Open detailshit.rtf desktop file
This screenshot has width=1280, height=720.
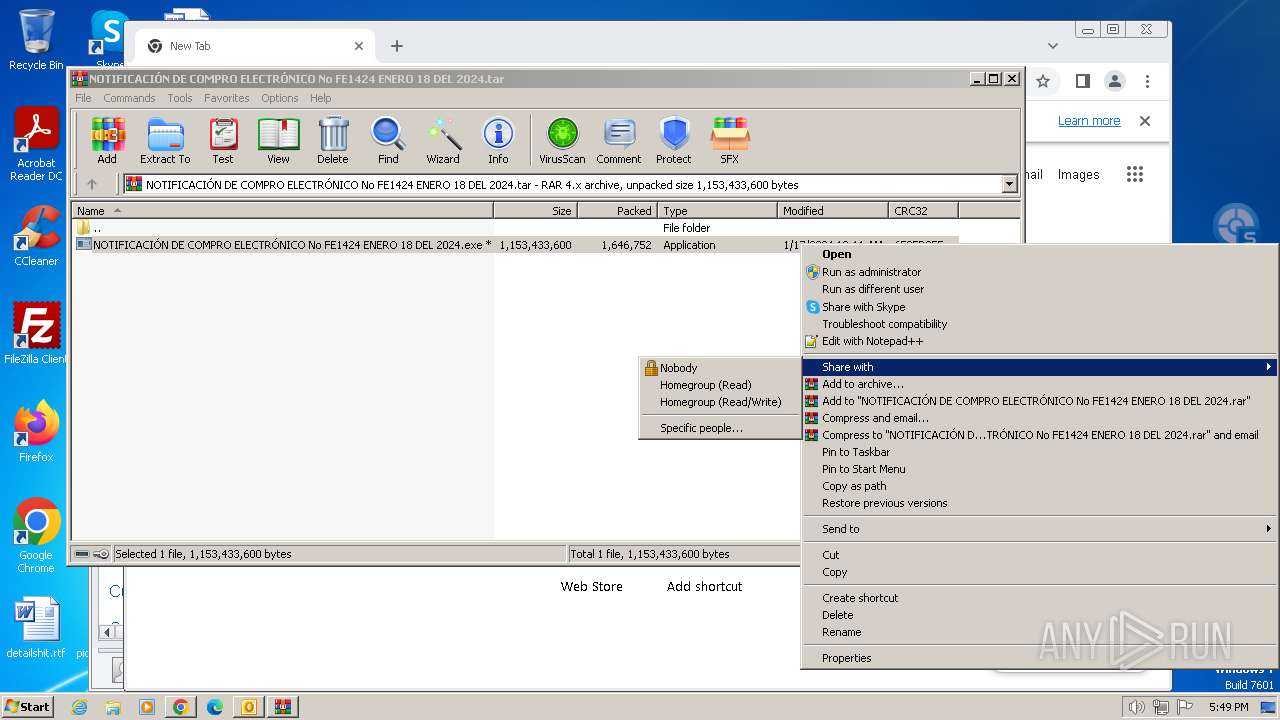[x=36, y=628]
